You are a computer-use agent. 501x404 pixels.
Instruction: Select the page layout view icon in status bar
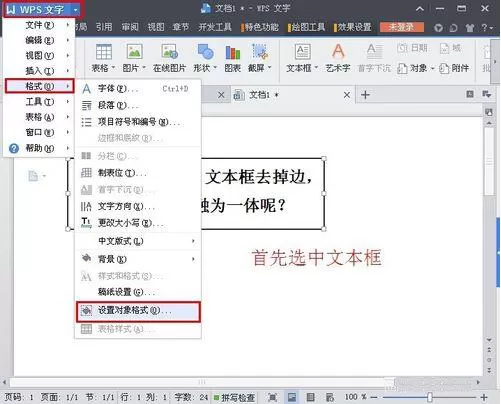click(x=292, y=397)
